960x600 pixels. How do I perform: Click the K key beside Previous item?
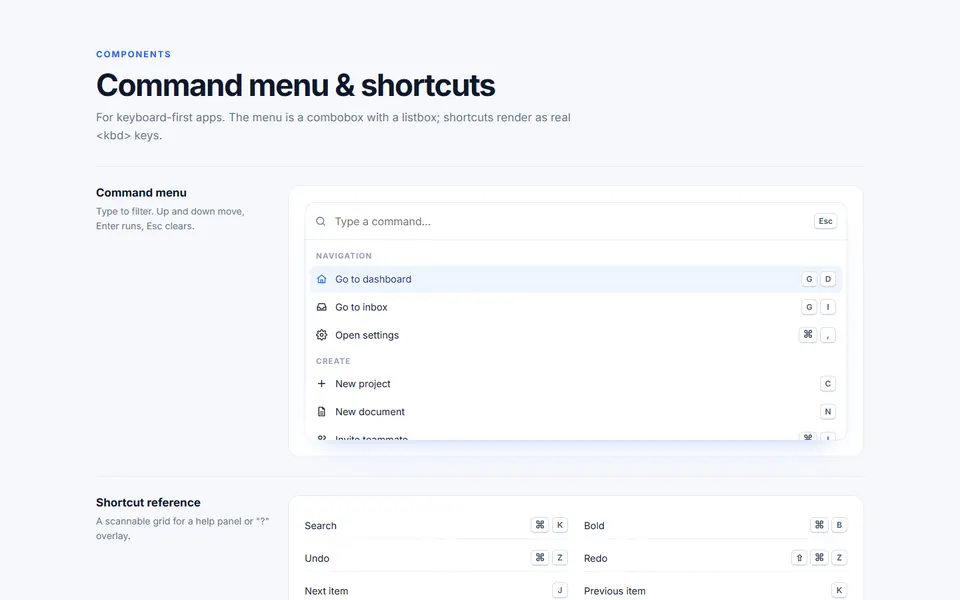tap(839, 590)
